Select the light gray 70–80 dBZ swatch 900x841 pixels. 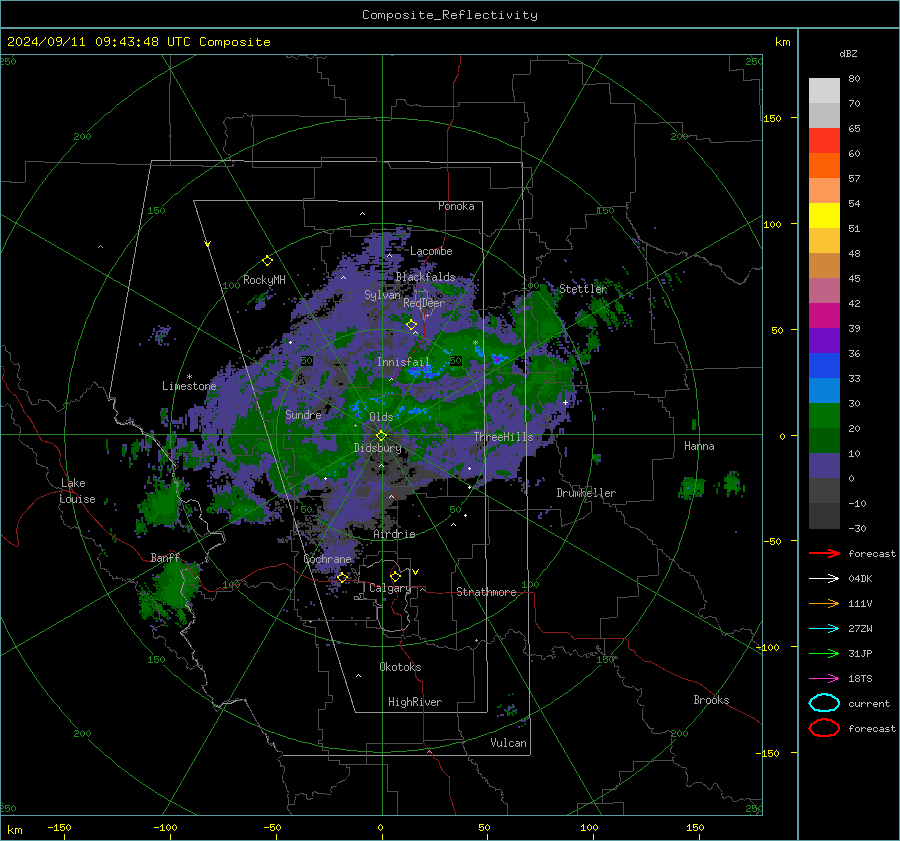(824, 91)
